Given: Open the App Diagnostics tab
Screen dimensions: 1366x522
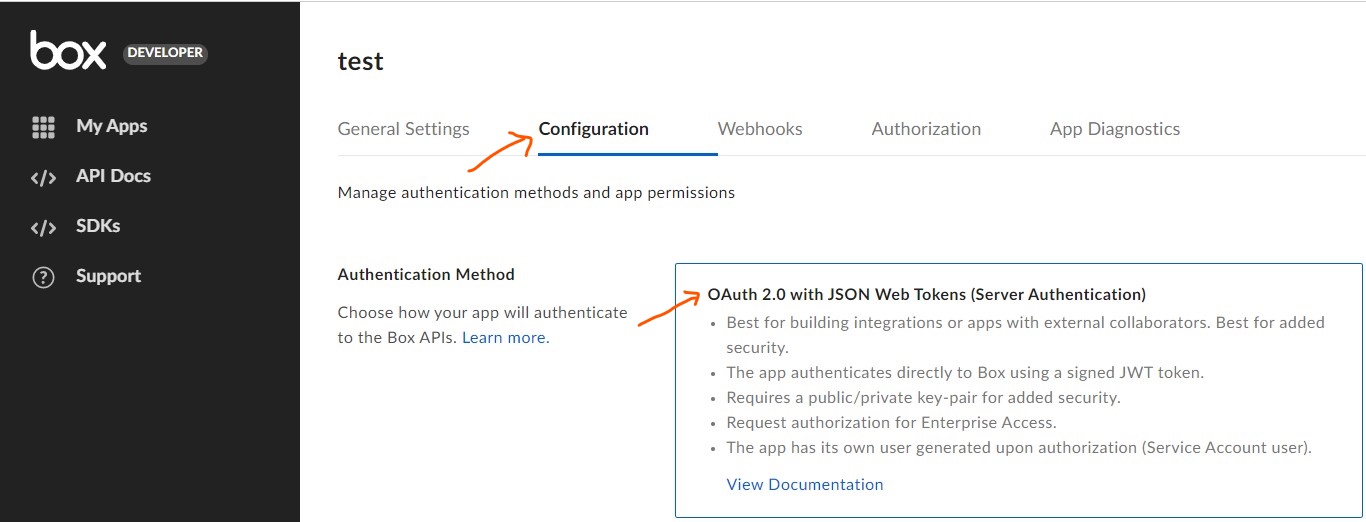Looking at the screenshot, I should click(x=1115, y=129).
